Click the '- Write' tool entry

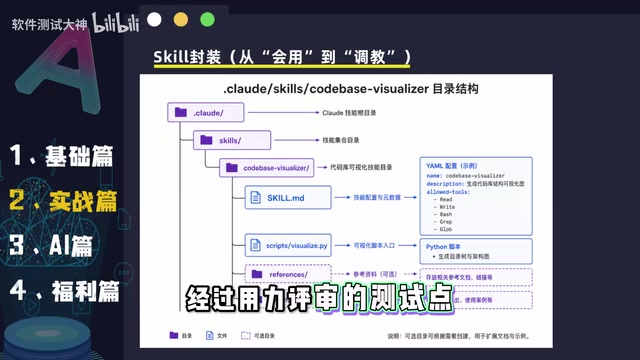(444, 207)
